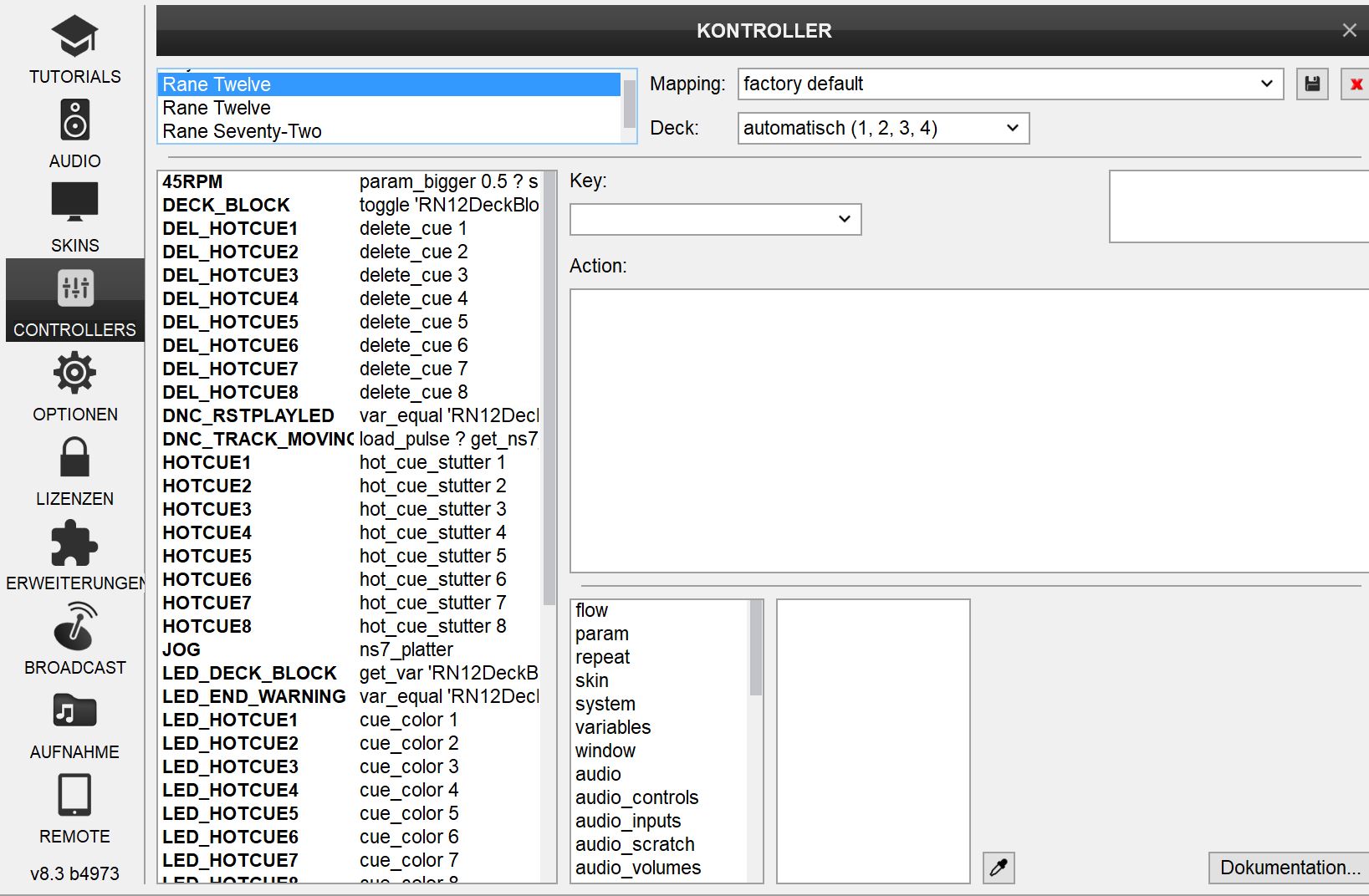Open the Lizenzen lock section

coord(74,471)
